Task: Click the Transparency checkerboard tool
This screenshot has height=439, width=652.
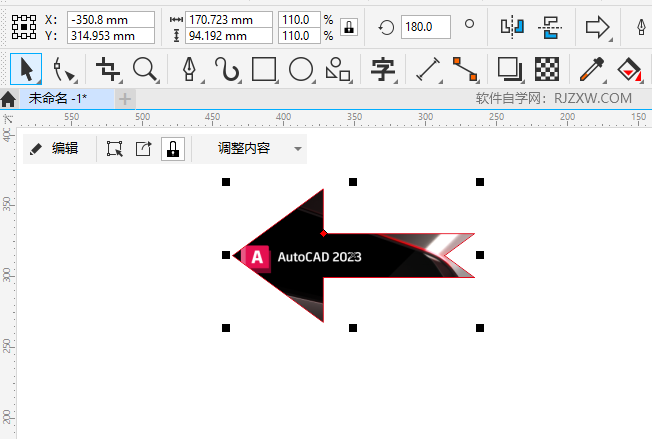Action: (x=546, y=69)
